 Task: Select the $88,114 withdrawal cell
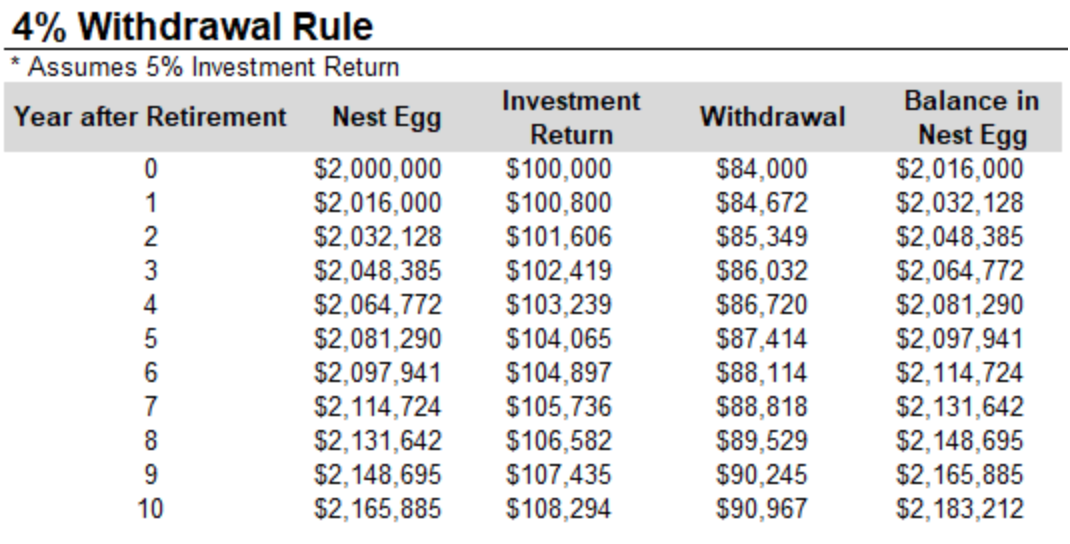tap(762, 373)
